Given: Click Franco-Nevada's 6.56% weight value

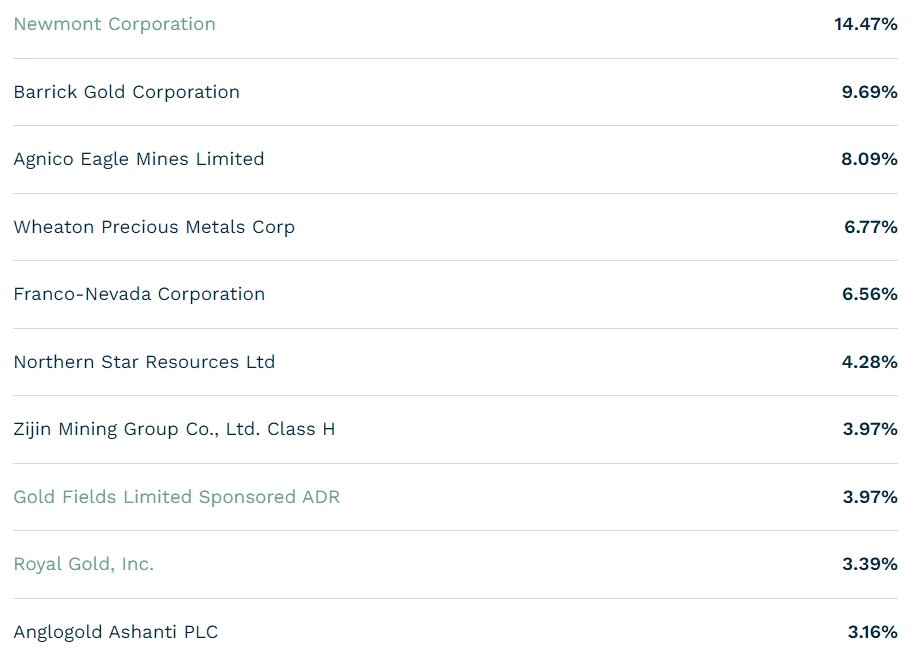Looking at the screenshot, I should tap(869, 294).
